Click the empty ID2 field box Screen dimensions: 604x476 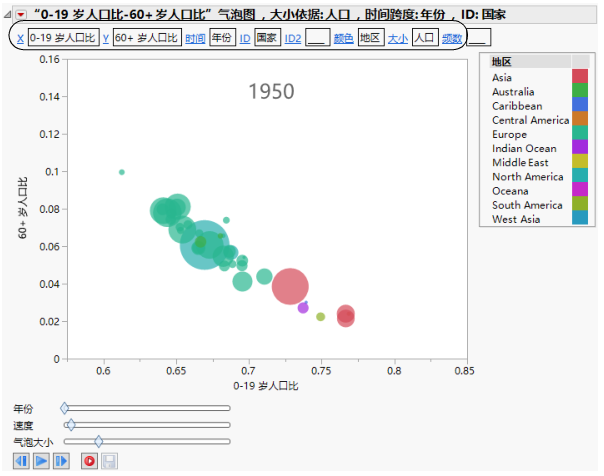(x=317, y=37)
